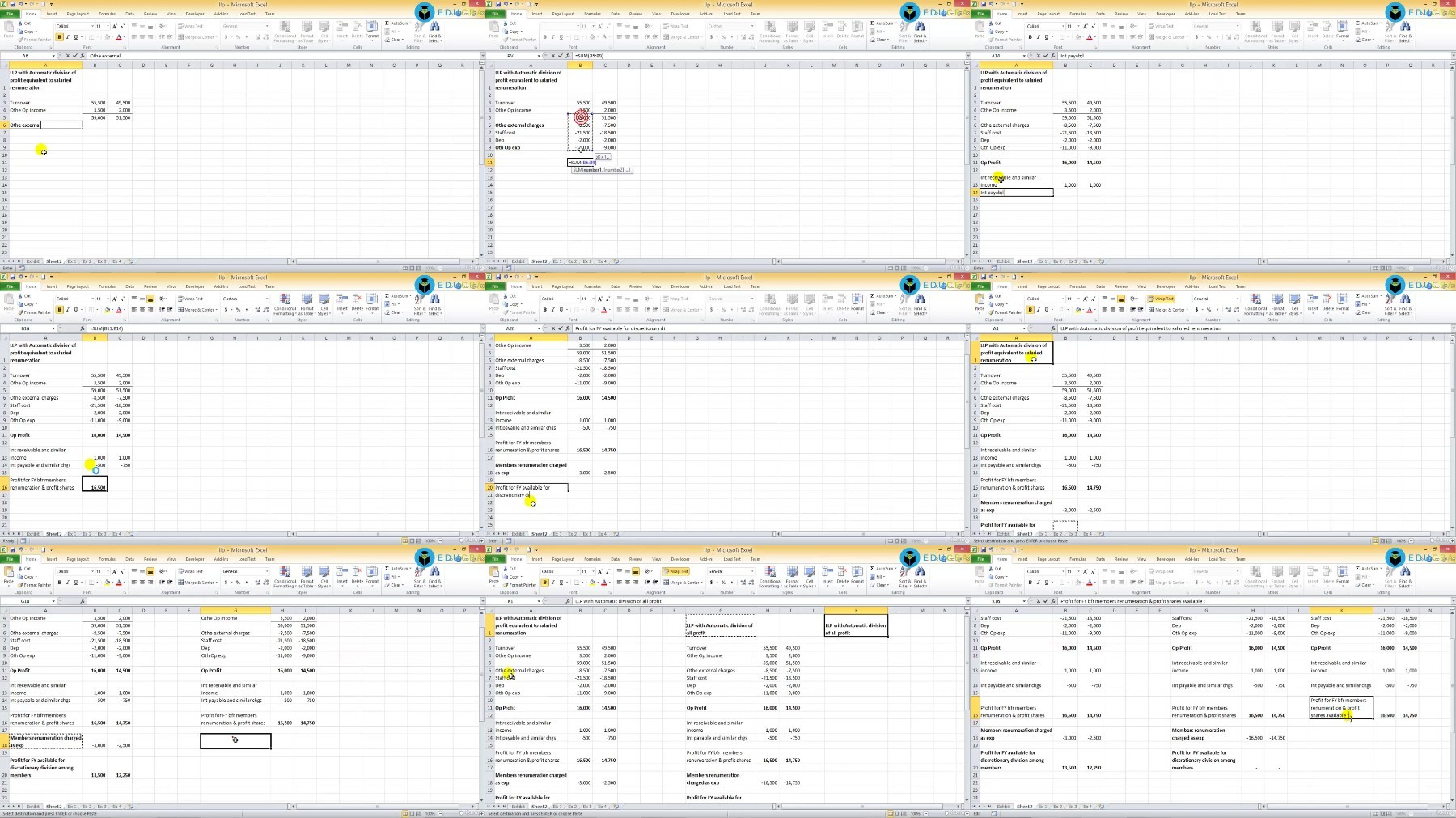Viewport: 1456px width, 818px height.
Task: Click the Borders icon in the window with Name Box A14
Action: coord(1062,37)
